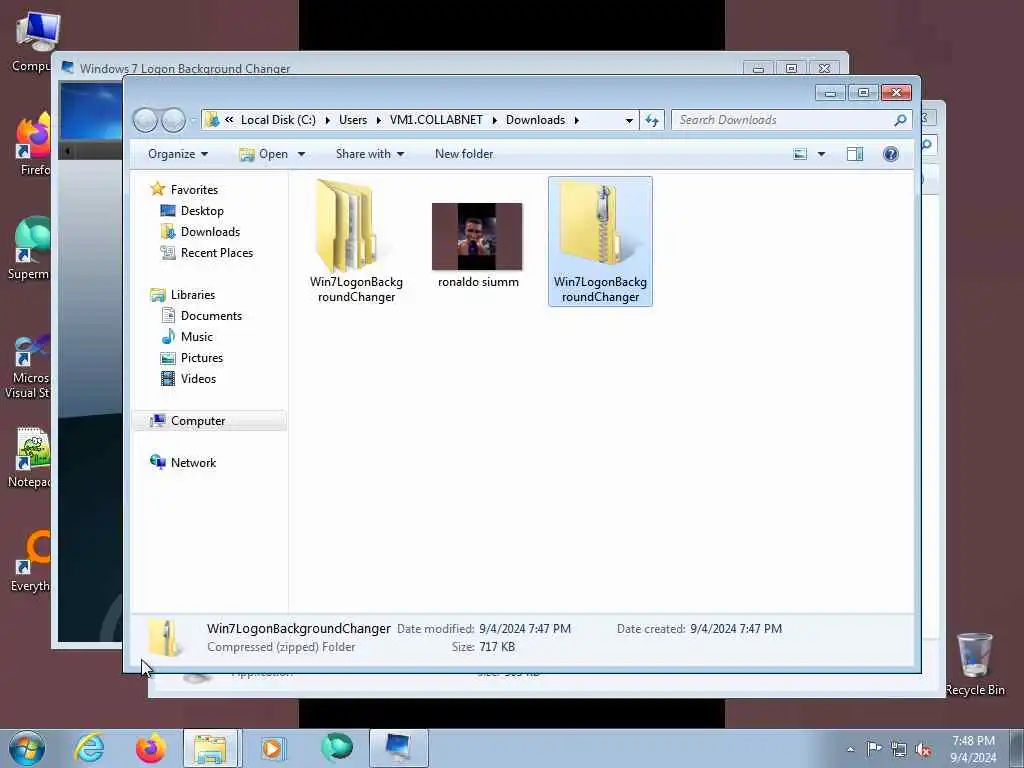Expand the Open button dropdown arrow

point(301,154)
